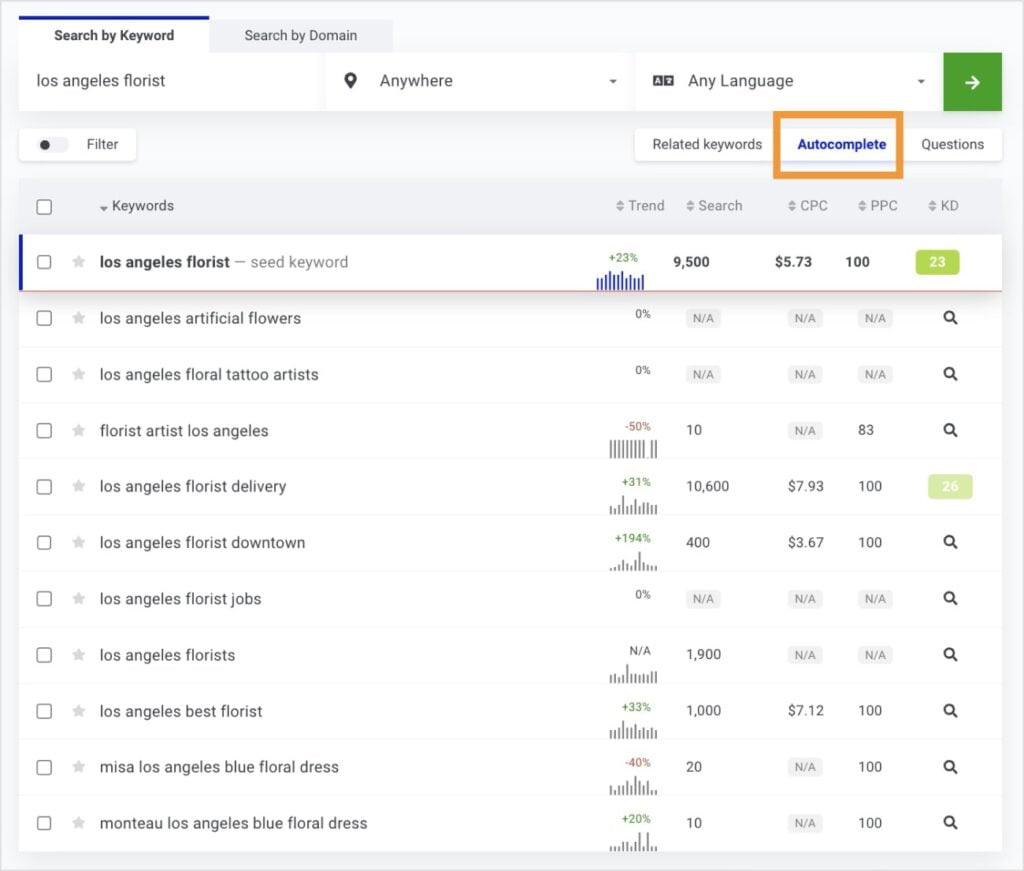Viewport: 1024px width, 871px height.
Task: Click the keyword input field
Action: click(x=170, y=82)
